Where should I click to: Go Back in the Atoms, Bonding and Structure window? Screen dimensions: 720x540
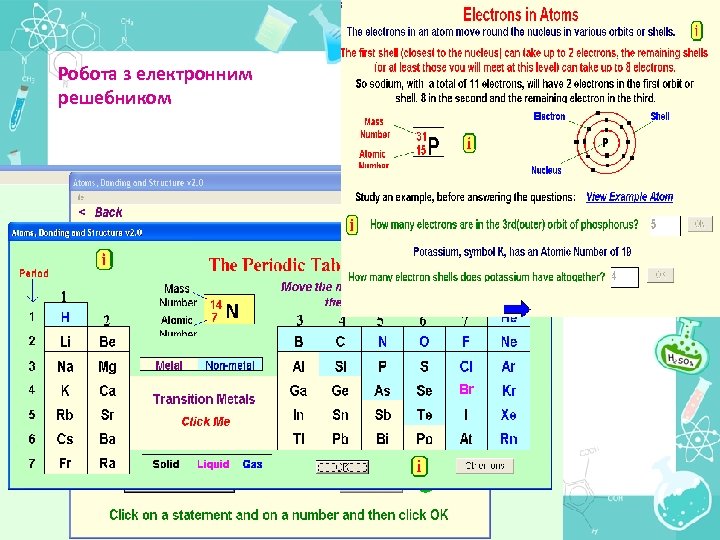(100, 212)
